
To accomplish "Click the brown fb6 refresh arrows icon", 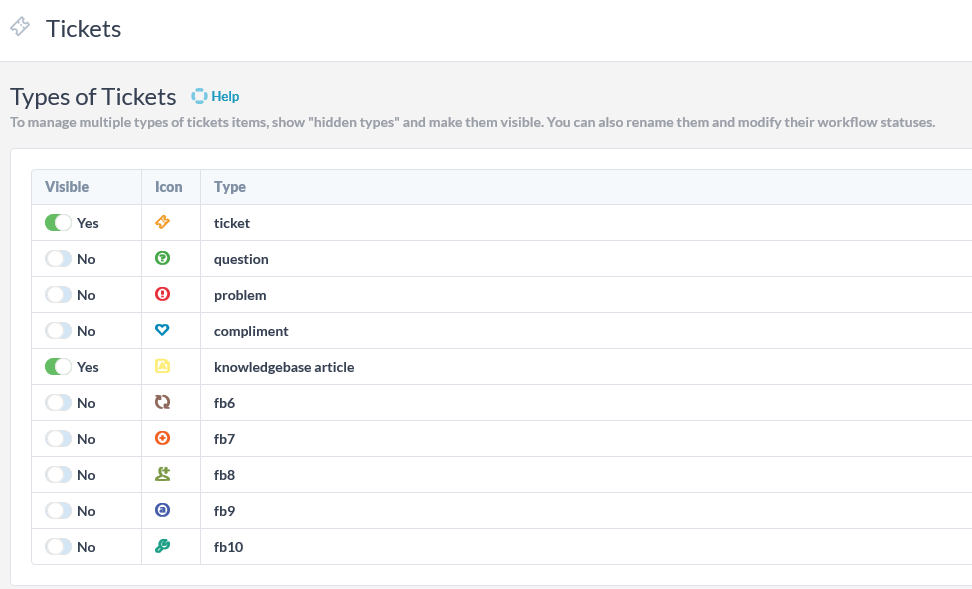I will (162, 402).
